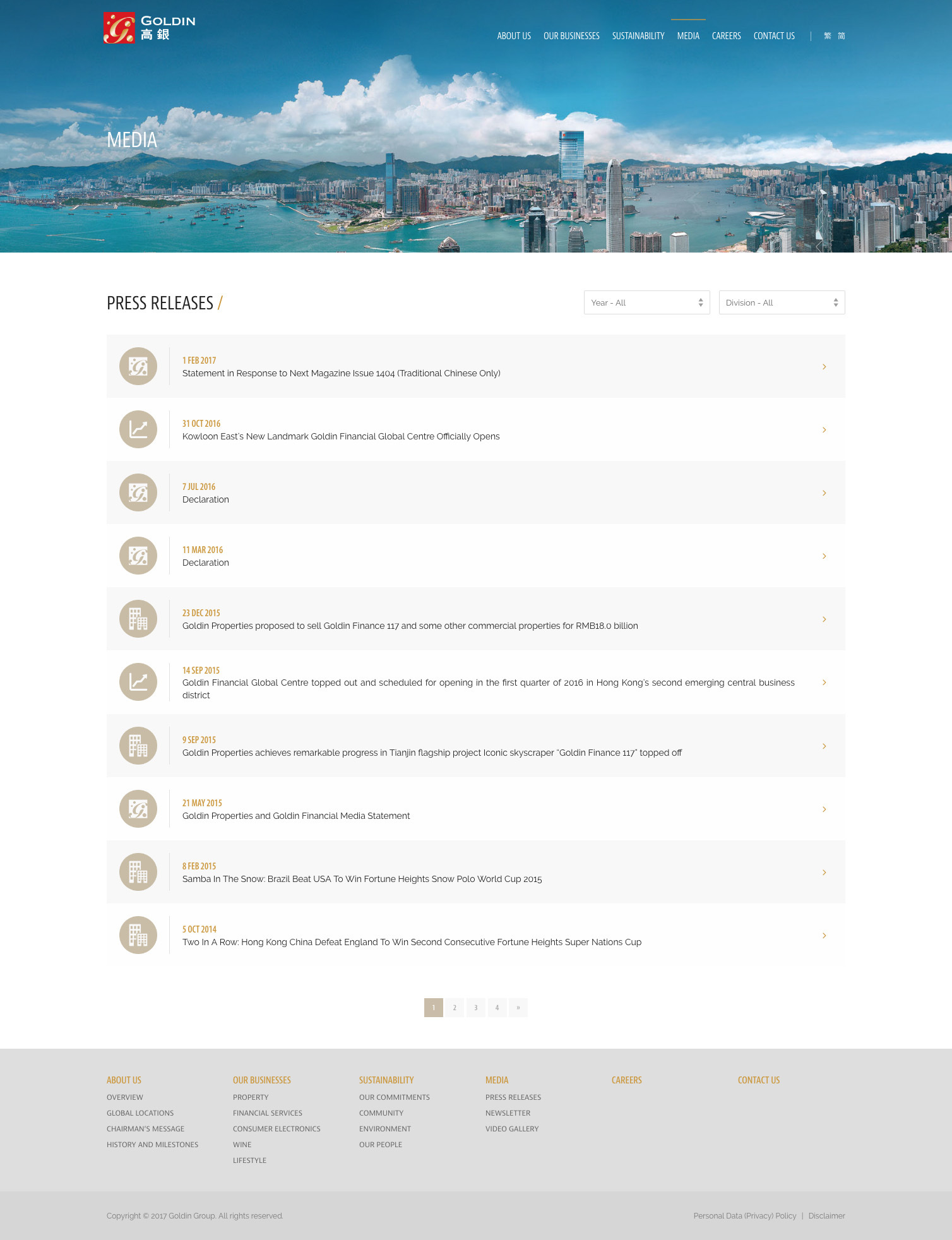
Task: Click the arrow chevron for 9 Sep 2015 release
Action: 824,746
